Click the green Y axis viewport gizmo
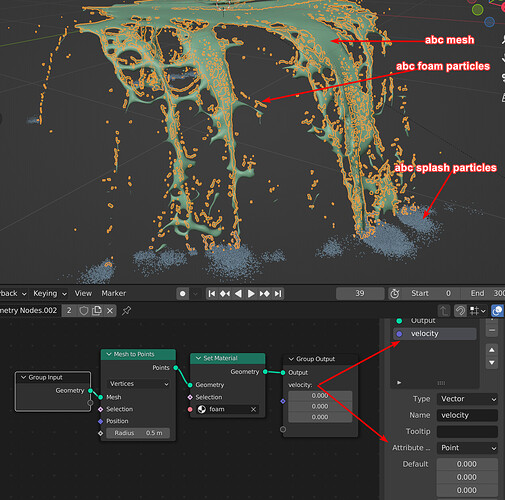 point(478,9)
